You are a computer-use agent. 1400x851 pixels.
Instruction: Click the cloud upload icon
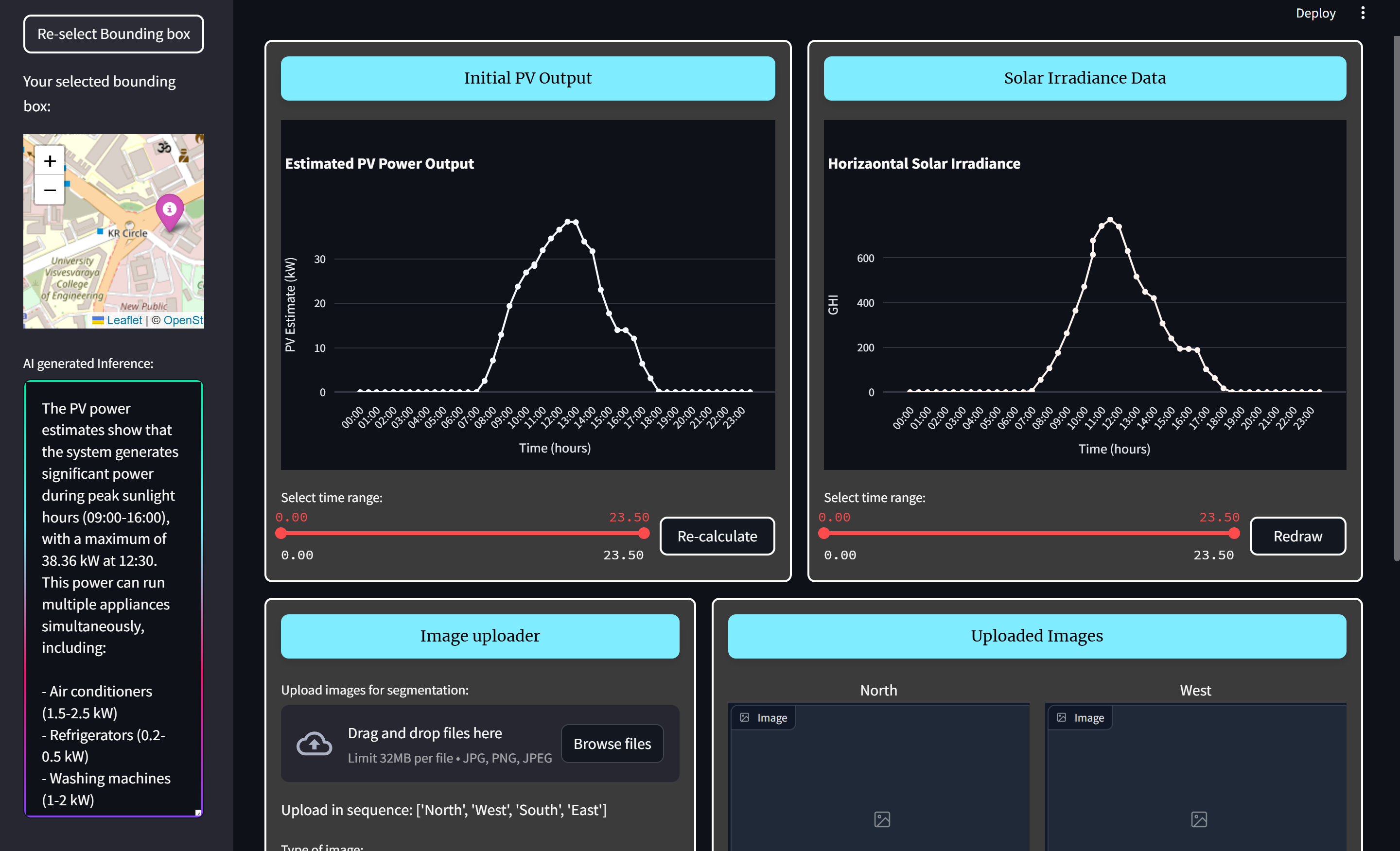(x=314, y=744)
